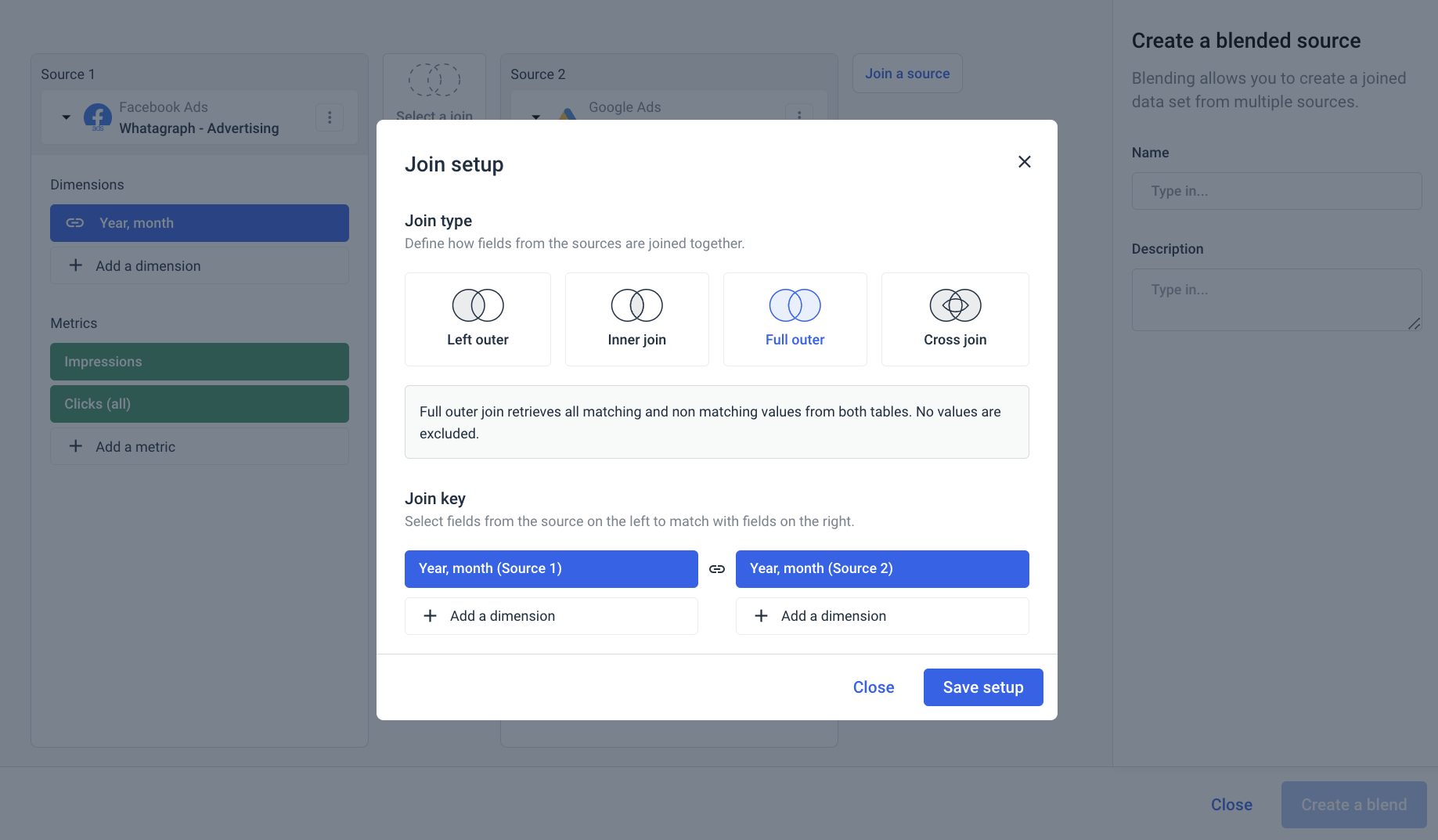The image size is (1438, 840).
Task: Close the Join setup dialog with X
Action: [1024, 162]
